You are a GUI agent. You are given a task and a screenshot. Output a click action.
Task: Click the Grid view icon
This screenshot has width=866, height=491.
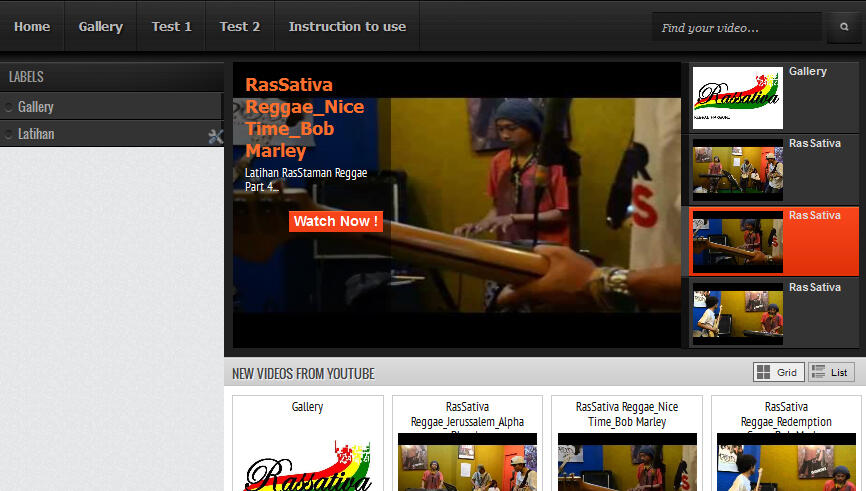pos(763,372)
